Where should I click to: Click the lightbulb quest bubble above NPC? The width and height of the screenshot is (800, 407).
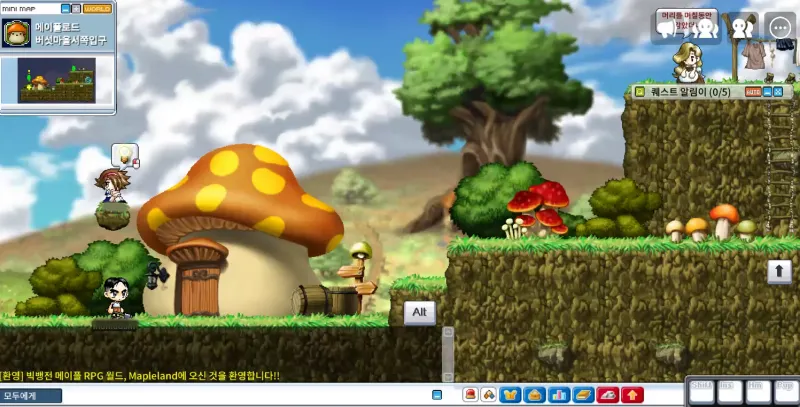click(125, 156)
